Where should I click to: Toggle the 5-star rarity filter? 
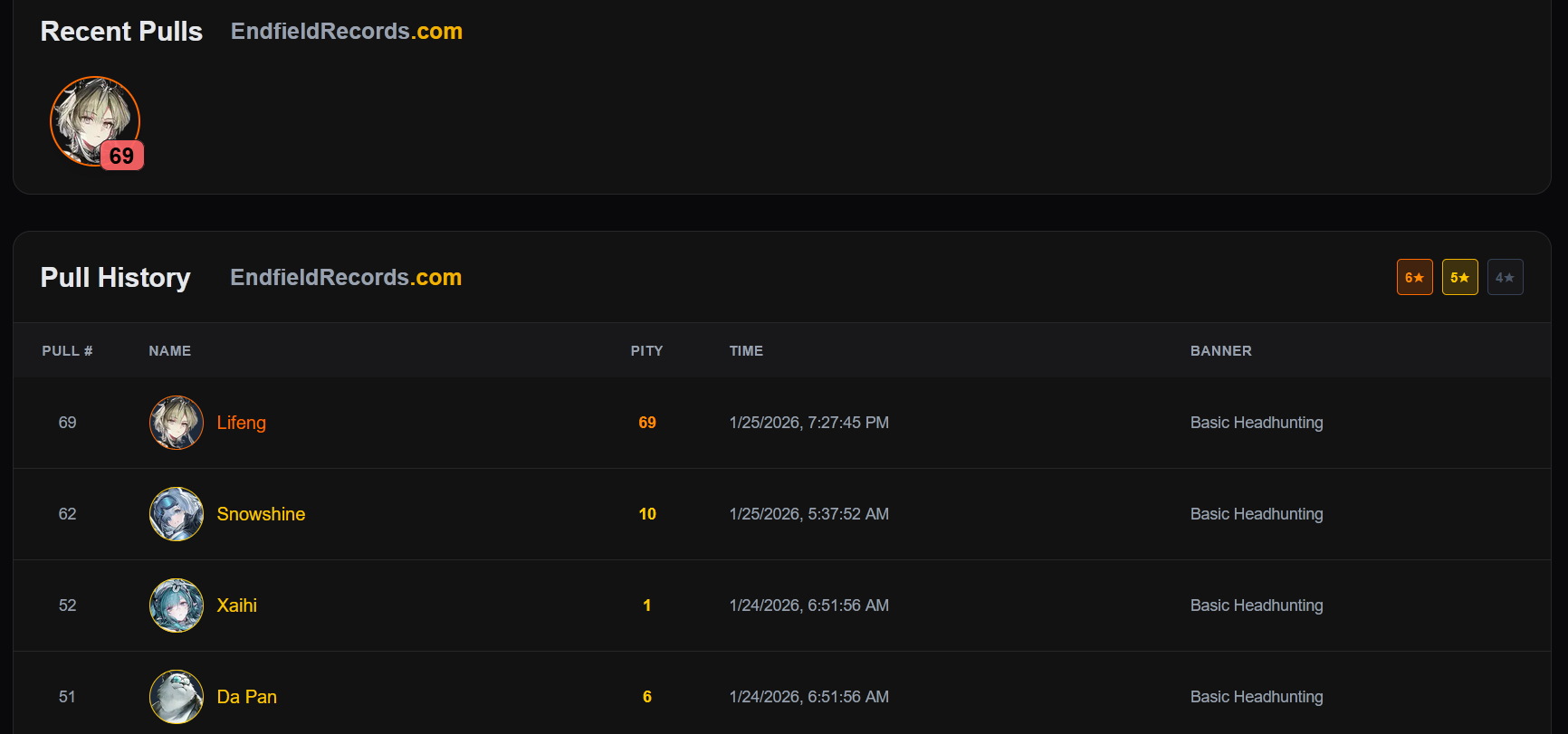(x=1459, y=277)
